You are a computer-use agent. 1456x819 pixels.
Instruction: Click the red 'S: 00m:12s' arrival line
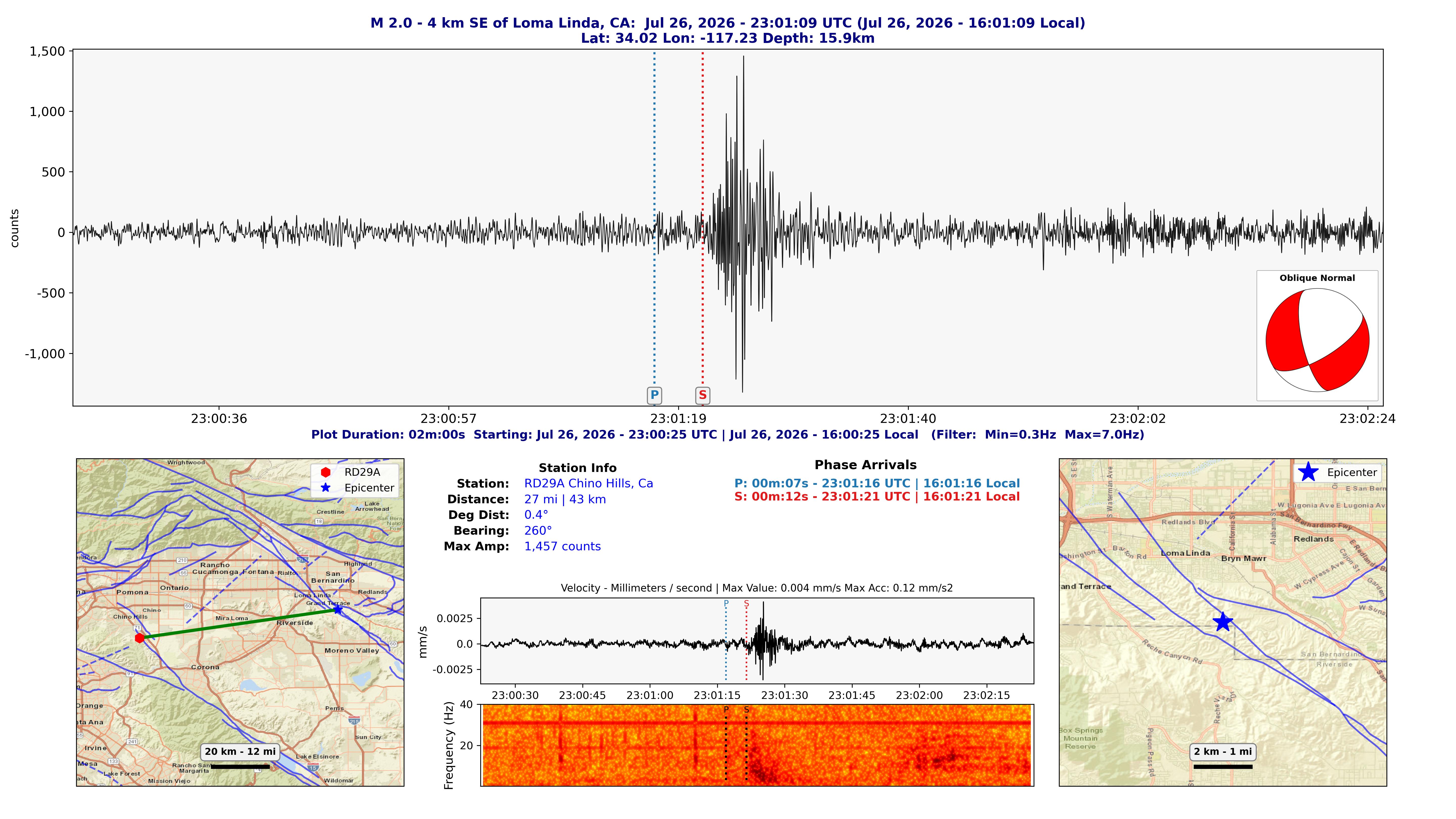click(877, 497)
